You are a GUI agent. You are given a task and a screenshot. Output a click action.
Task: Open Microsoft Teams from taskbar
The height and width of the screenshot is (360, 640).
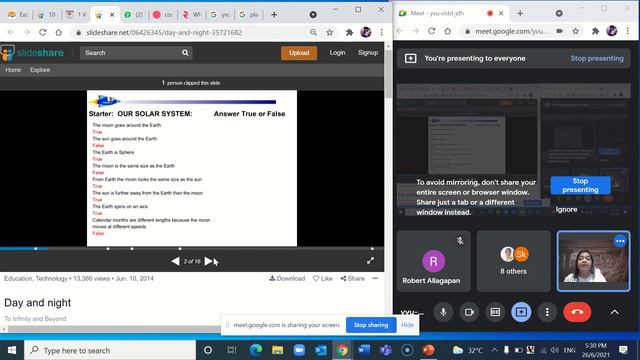pyautogui.click(x=385, y=350)
